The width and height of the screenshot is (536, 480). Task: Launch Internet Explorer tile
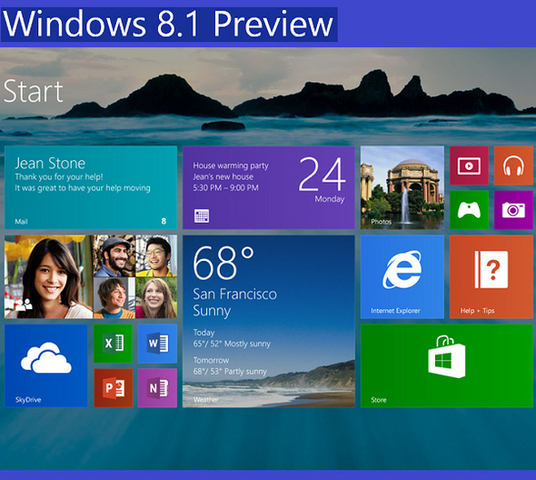402,277
